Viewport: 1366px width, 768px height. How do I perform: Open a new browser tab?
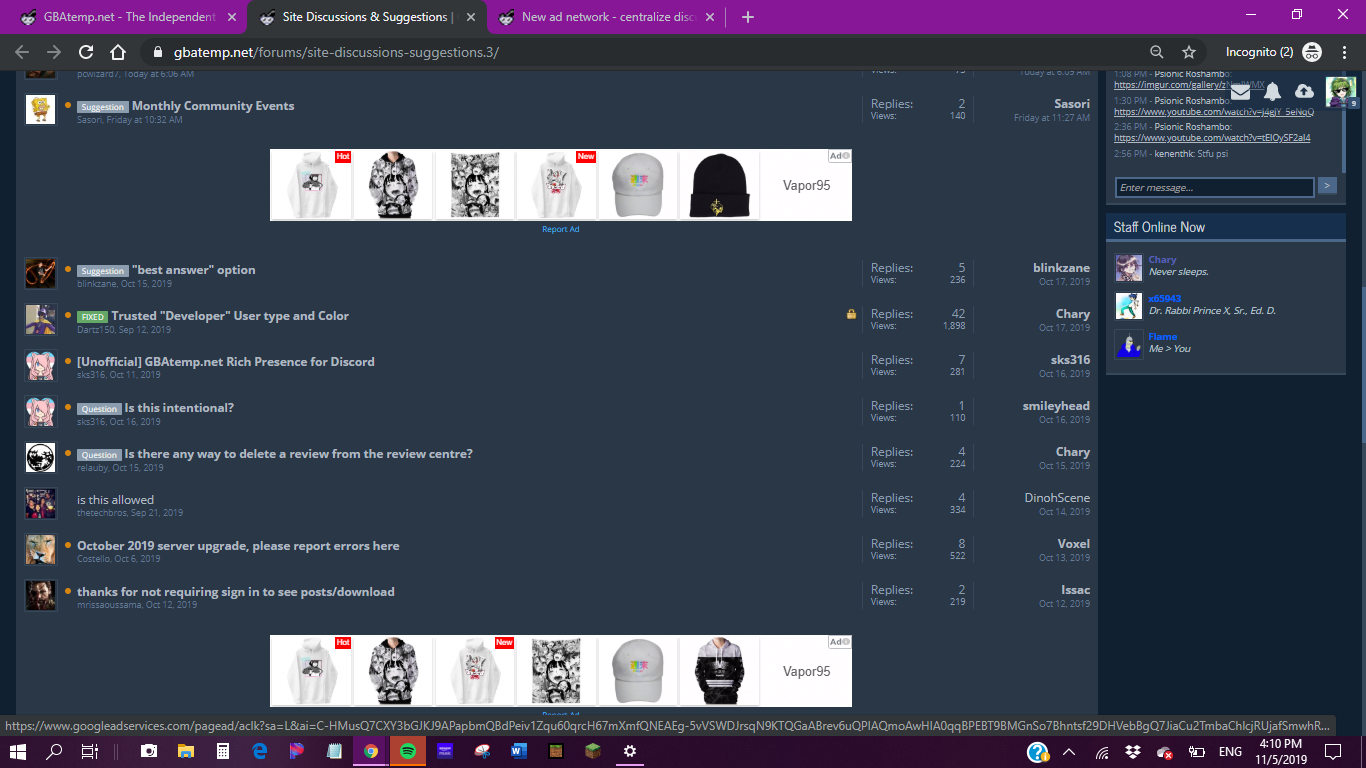click(748, 17)
